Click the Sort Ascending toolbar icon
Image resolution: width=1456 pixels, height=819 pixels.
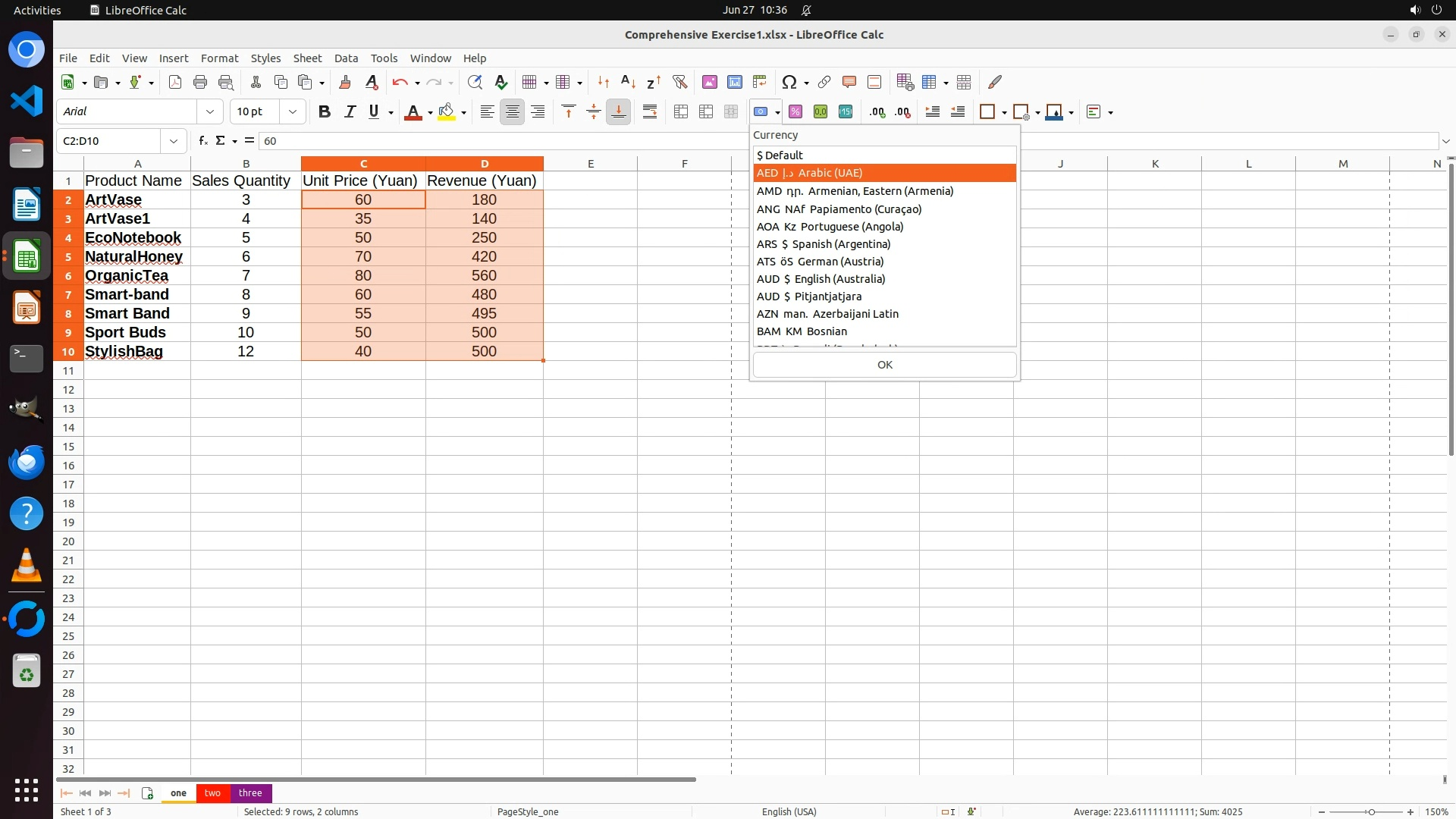click(x=628, y=82)
